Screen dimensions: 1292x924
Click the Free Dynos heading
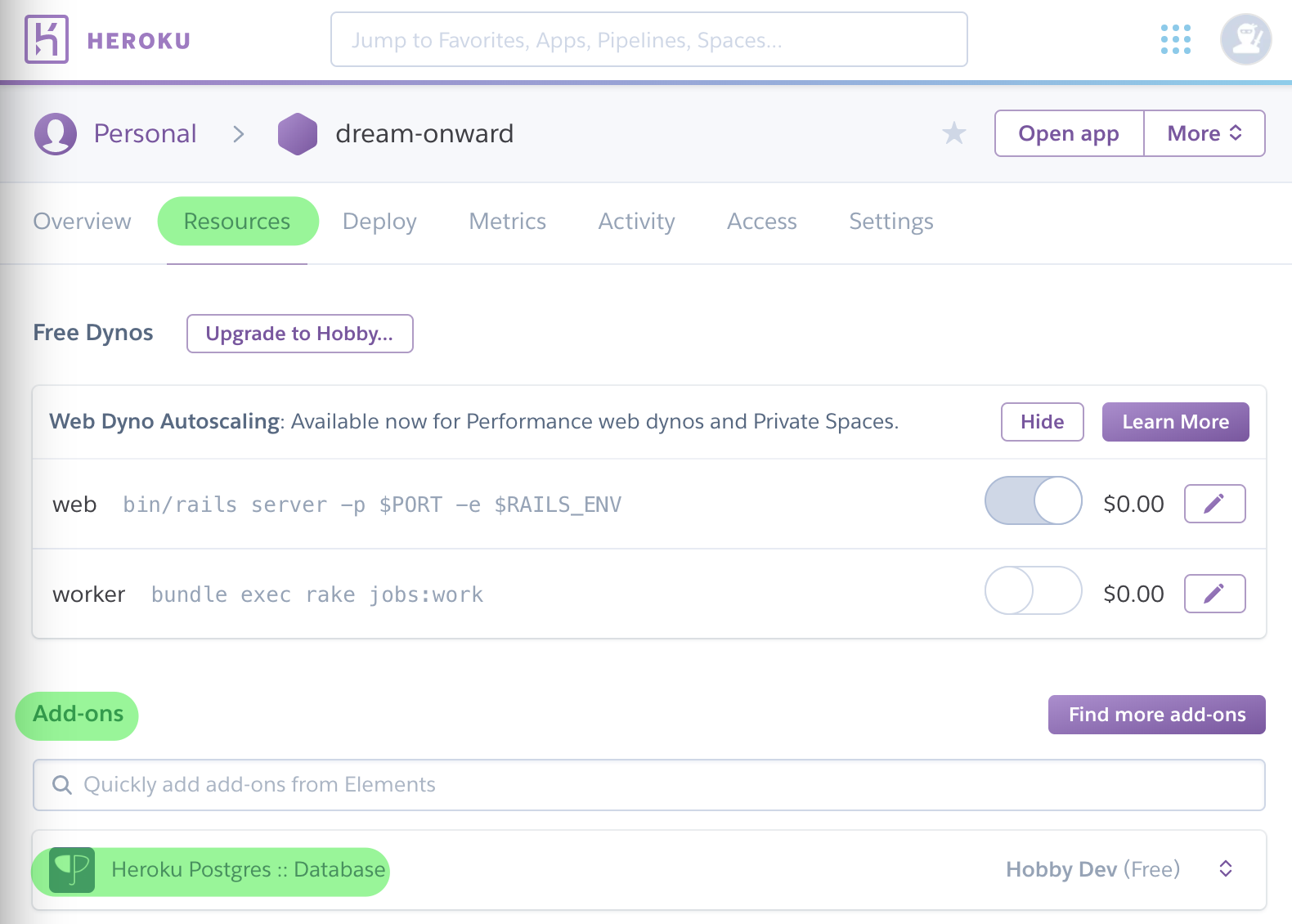[x=93, y=333]
